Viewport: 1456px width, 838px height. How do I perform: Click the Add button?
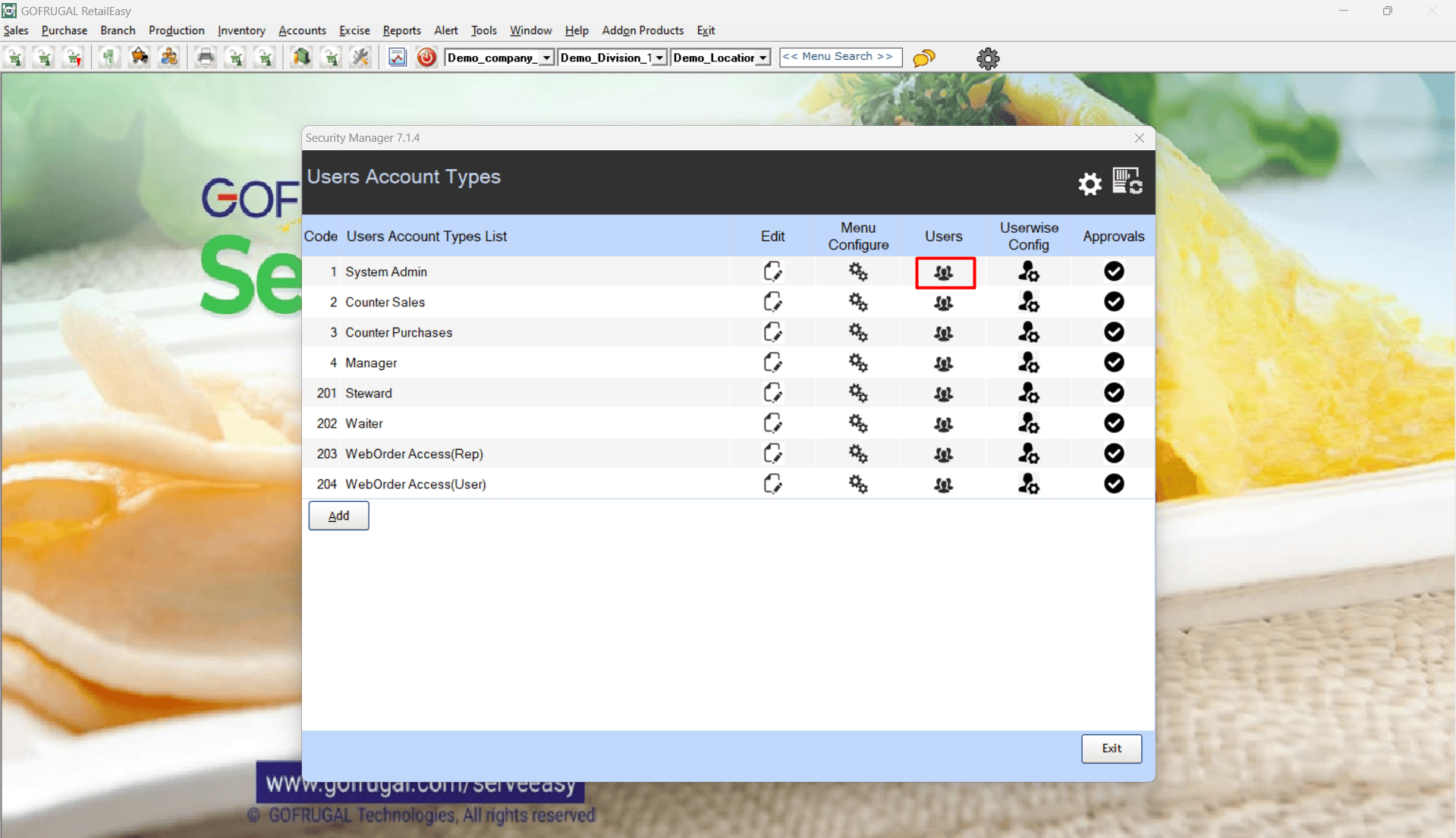(338, 516)
